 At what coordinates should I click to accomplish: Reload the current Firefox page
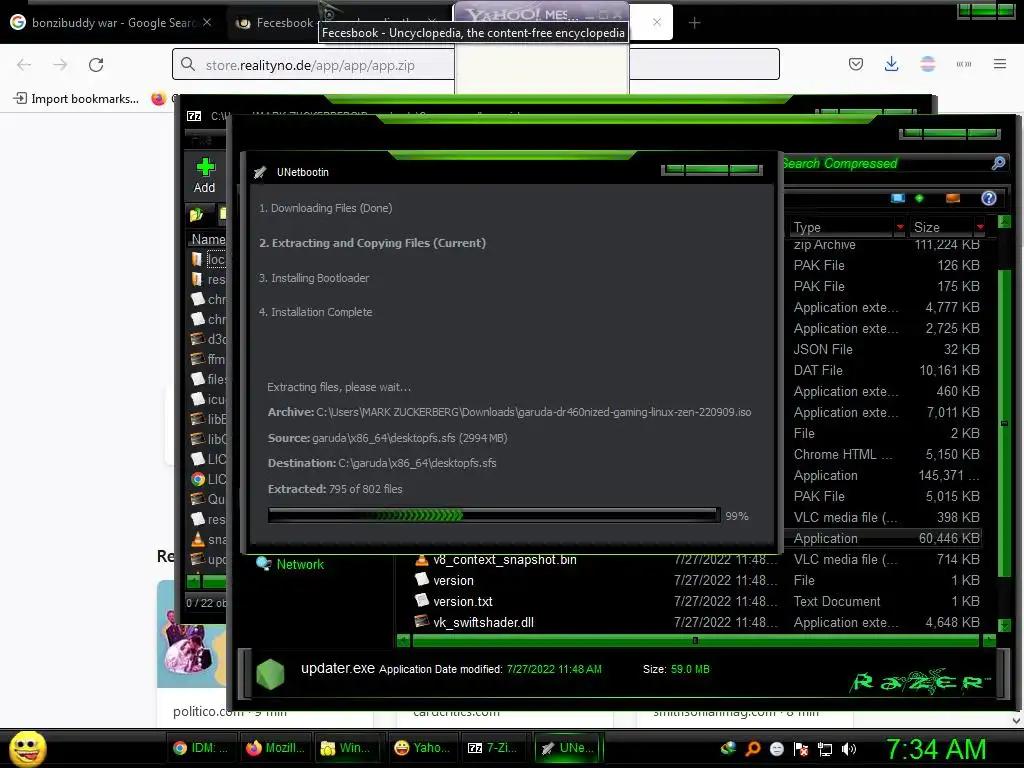tap(96, 65)
